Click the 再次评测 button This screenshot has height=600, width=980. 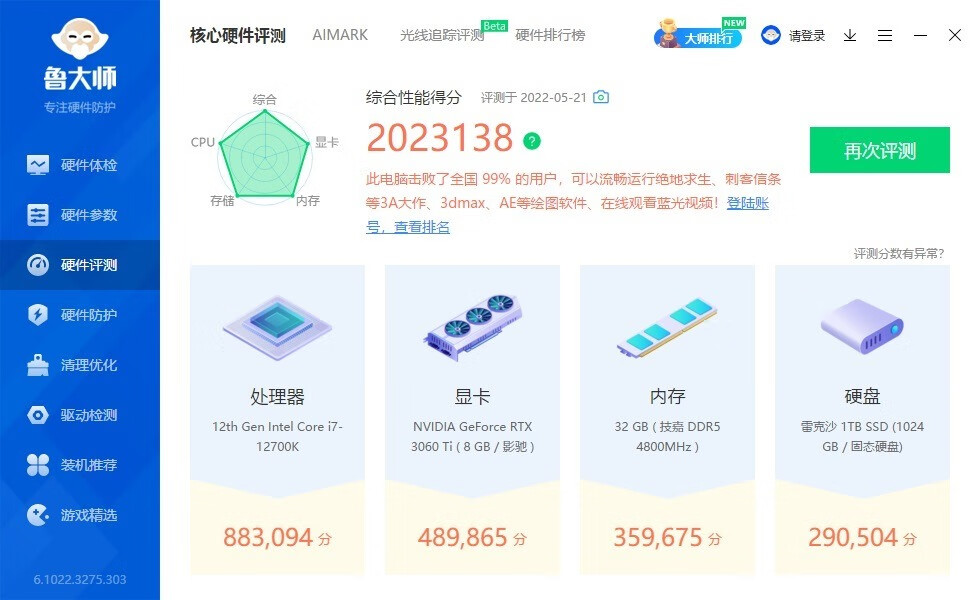click(879, 150)
